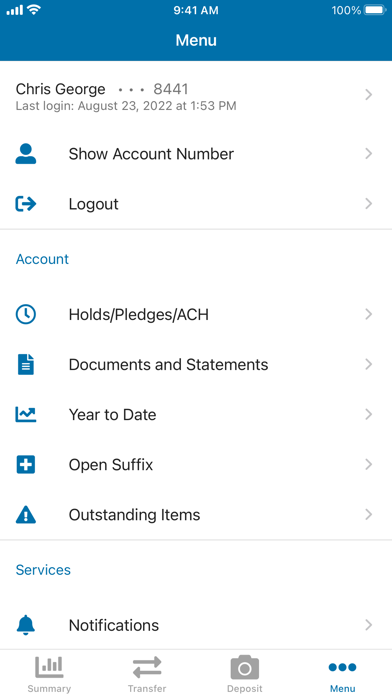Open chevron next to Outstanding Items
This screenshot has width=392, height=696.
tap(368, 514)
